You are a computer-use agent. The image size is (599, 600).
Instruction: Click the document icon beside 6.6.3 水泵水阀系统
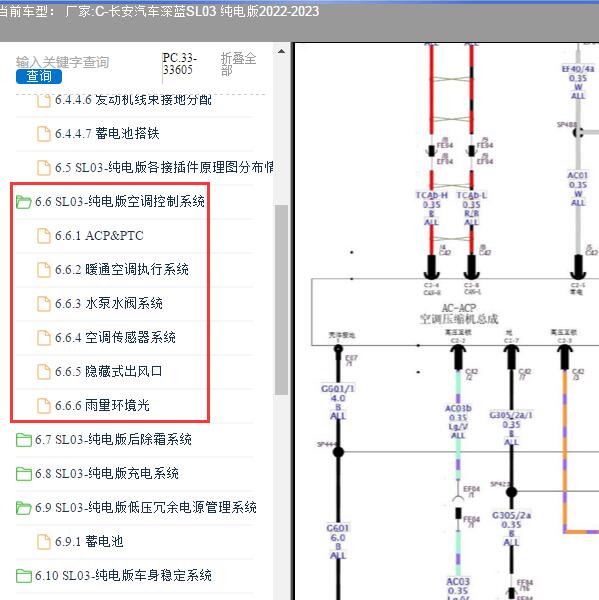click(x=44, y=304)
